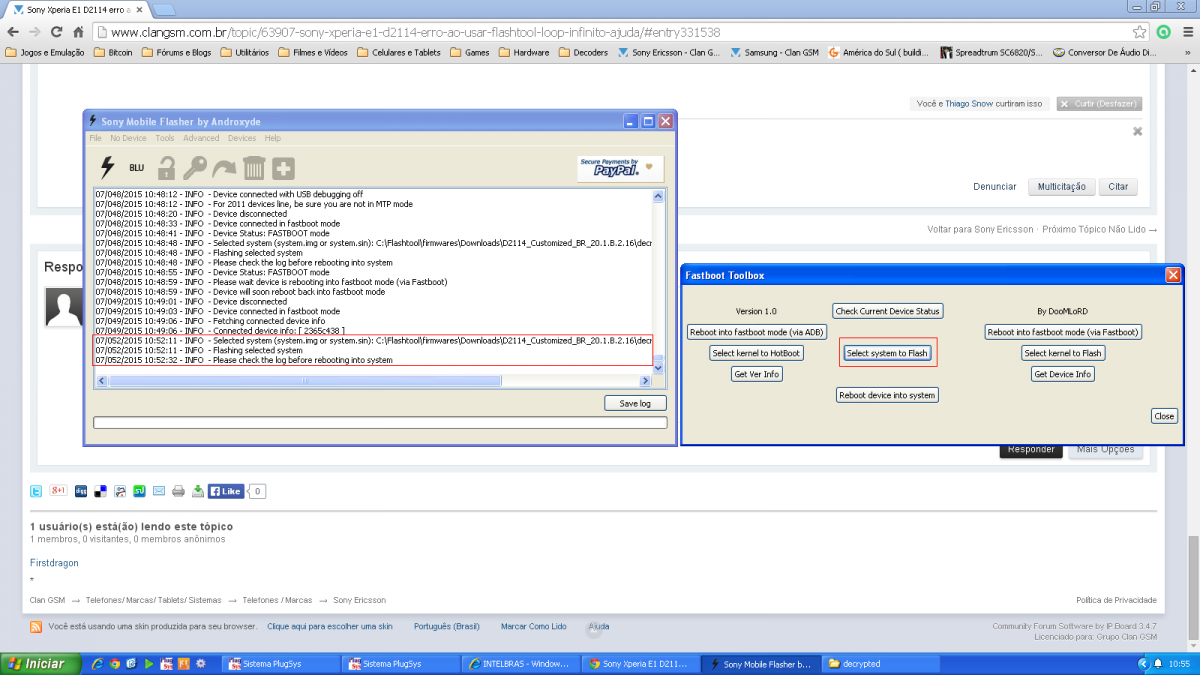Screen dimensions: 1200x675
Task: Open the Devices menu in Flashtool
Action: (x=242, y=138)
